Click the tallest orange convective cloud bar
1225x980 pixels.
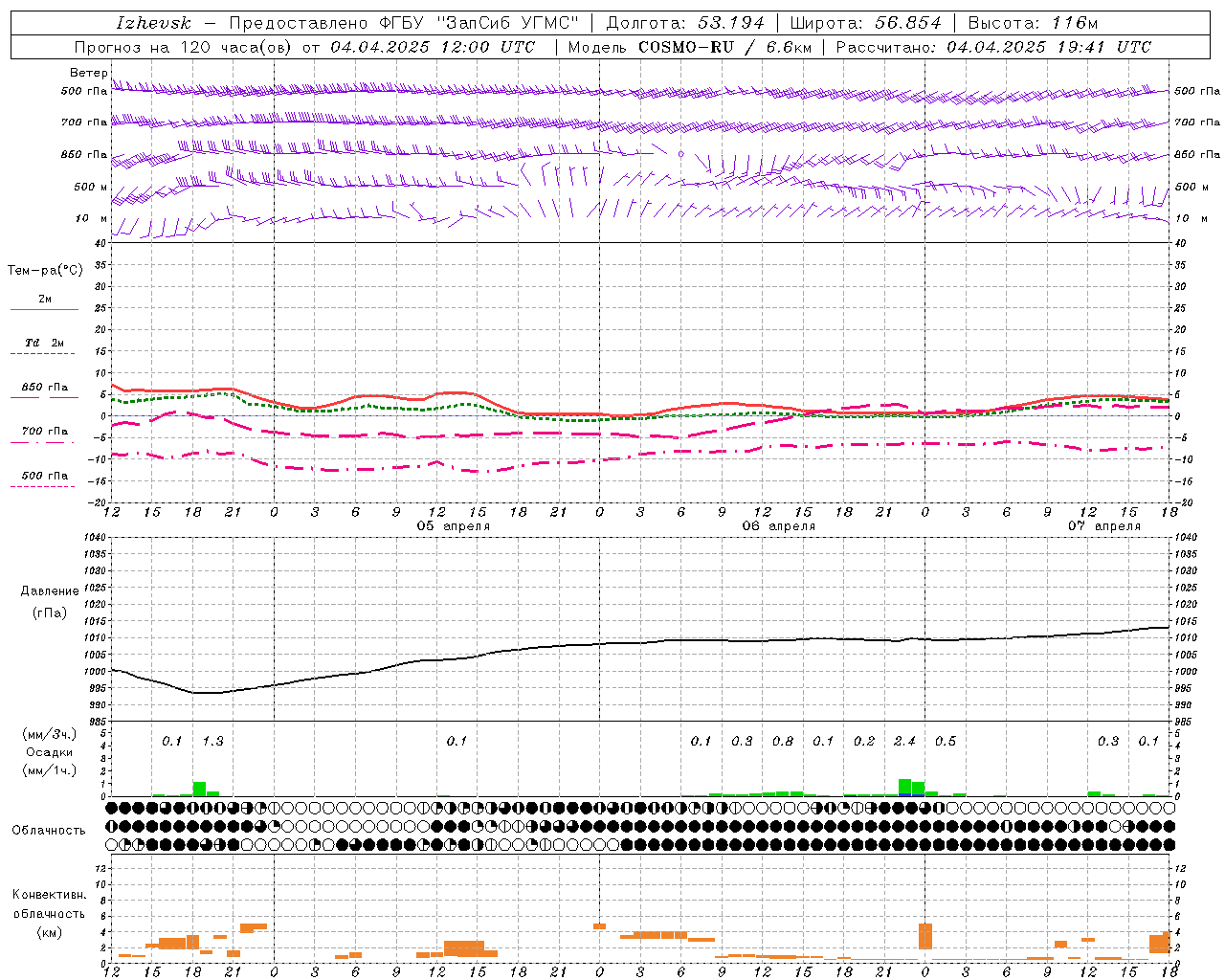[924, 936]
